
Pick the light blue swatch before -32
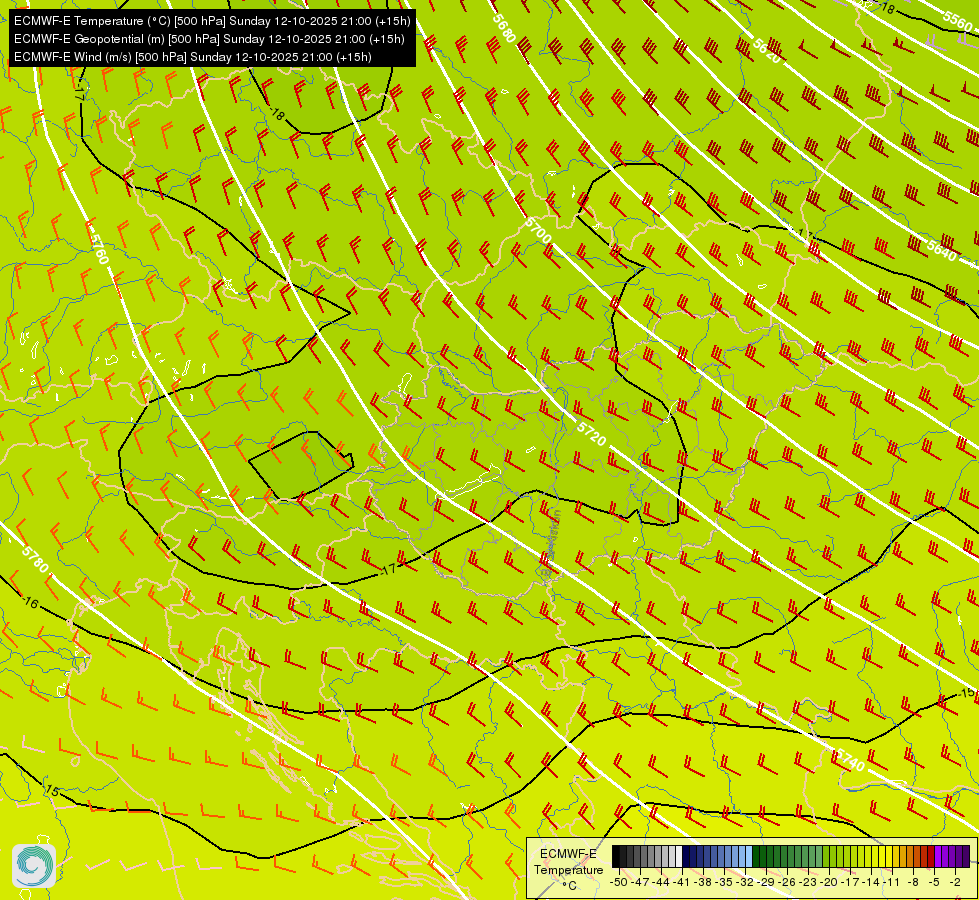[742, 856]
